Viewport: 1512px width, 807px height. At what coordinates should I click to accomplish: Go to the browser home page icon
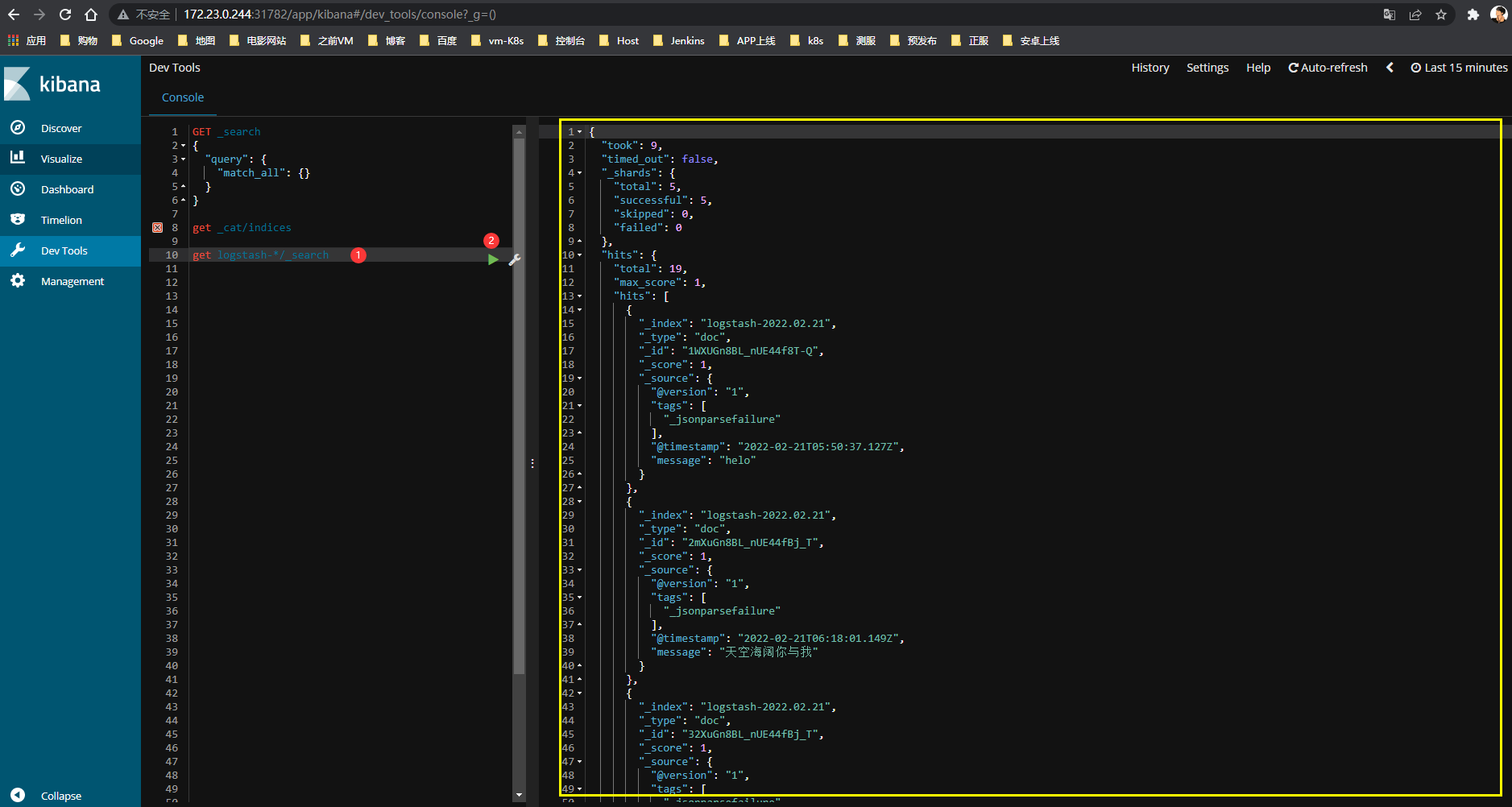(x=91, y=14)
